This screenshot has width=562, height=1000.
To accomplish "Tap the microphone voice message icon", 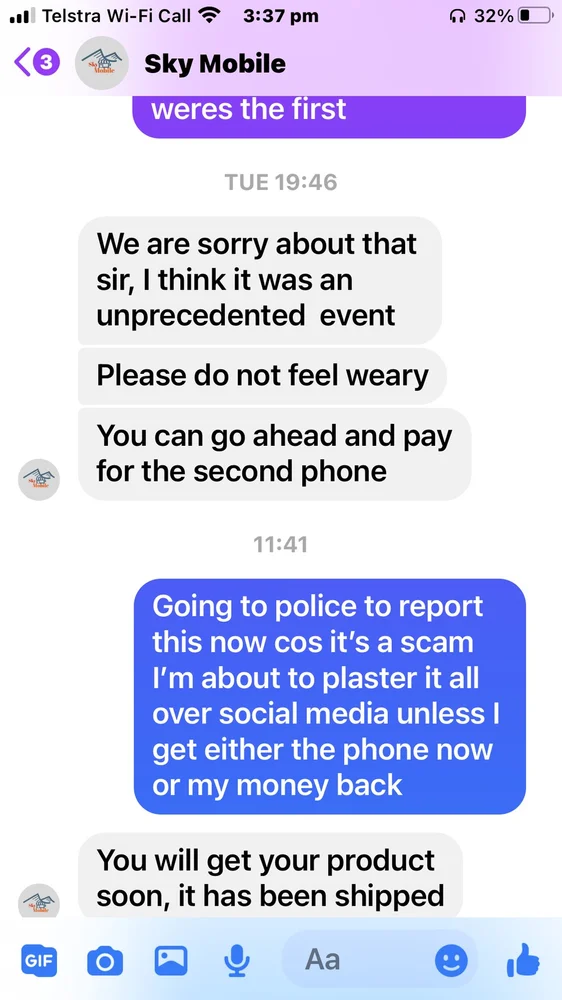I will [x=237, y=960].
